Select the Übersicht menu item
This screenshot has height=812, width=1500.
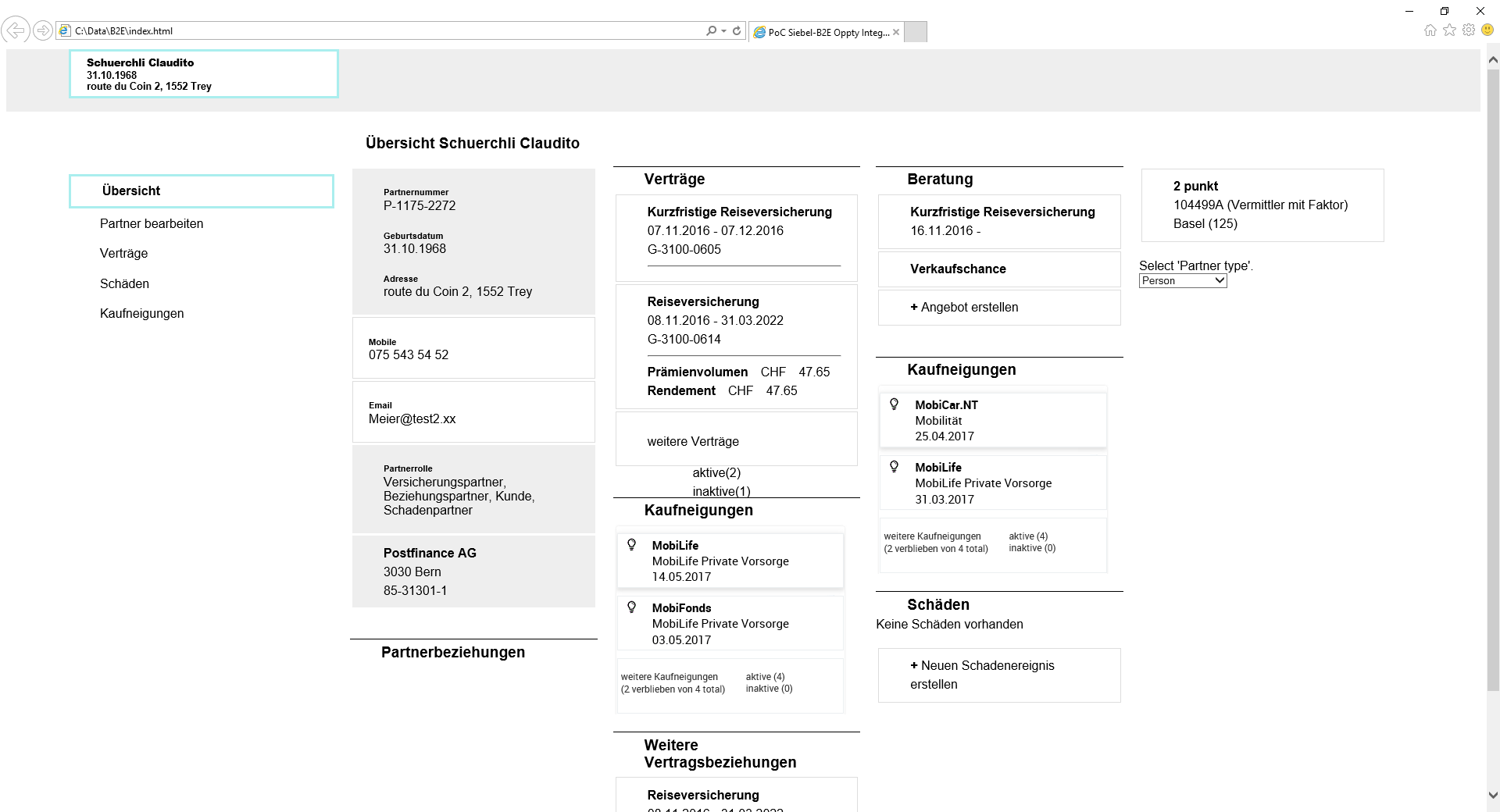click(202, 191)
